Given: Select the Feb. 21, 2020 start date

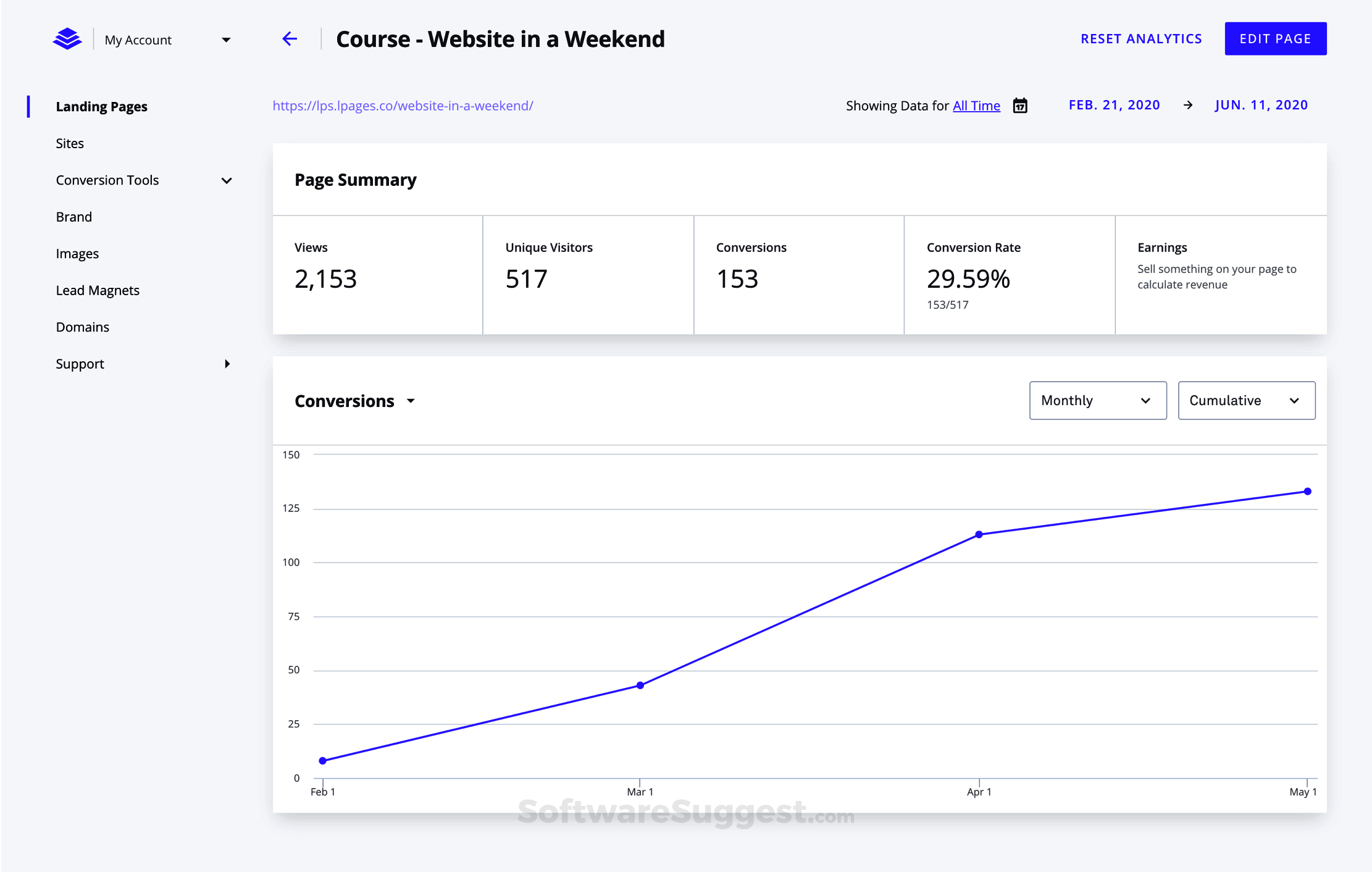Looking at the screenshot, I should [1114, 105].
